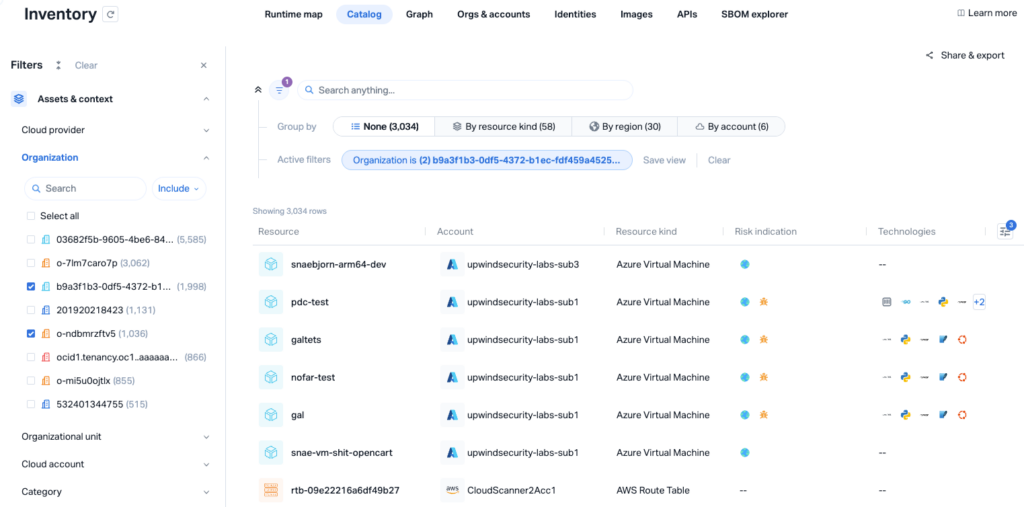Check organization 03682f5b-9605-4be6-84 checkbox
Screen dimensions: 1024x507
coord(31,240)
